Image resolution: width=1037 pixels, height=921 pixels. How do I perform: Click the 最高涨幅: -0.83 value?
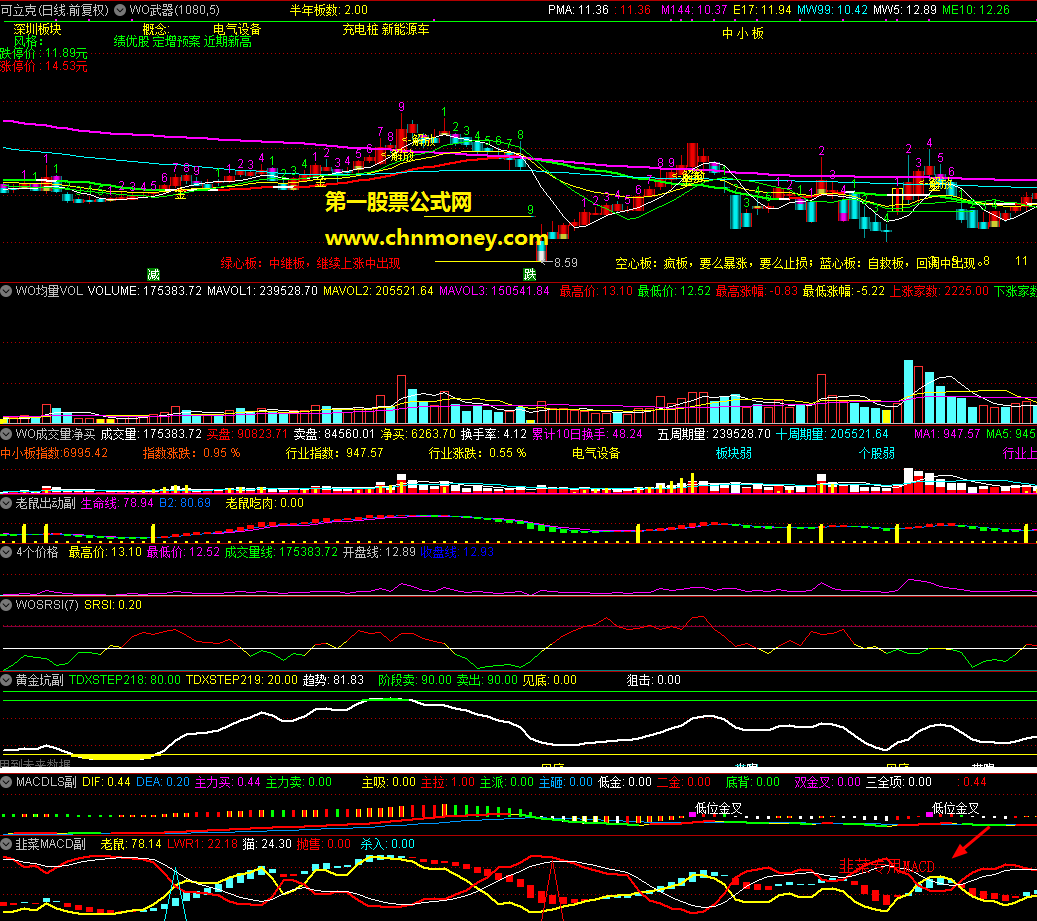pos(757,291)
